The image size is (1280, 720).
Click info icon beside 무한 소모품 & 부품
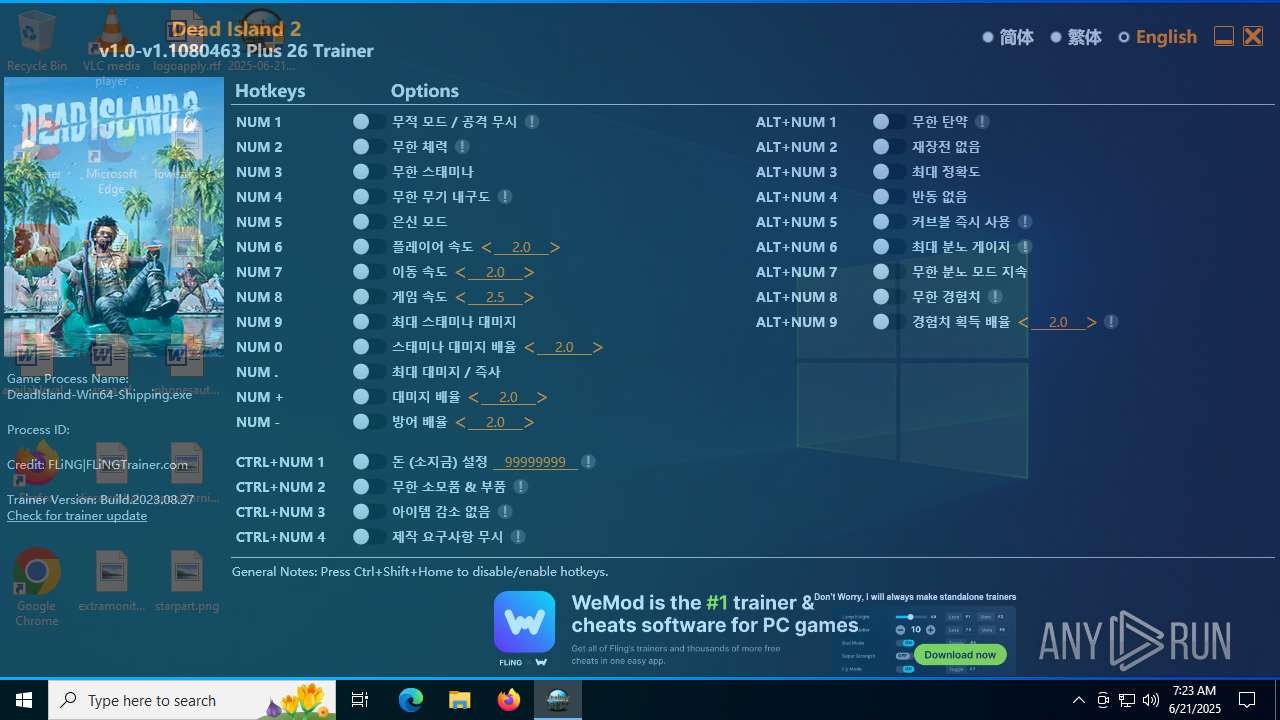pyautogui.click(x=520, y=487)
